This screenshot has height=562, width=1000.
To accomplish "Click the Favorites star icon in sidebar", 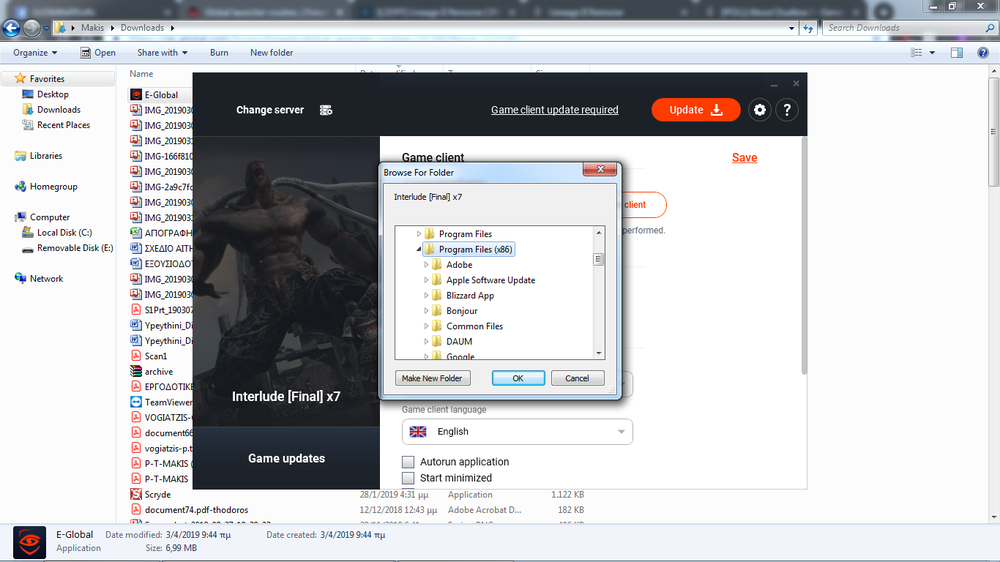I will pyautogui.click(x=20, y=79).
